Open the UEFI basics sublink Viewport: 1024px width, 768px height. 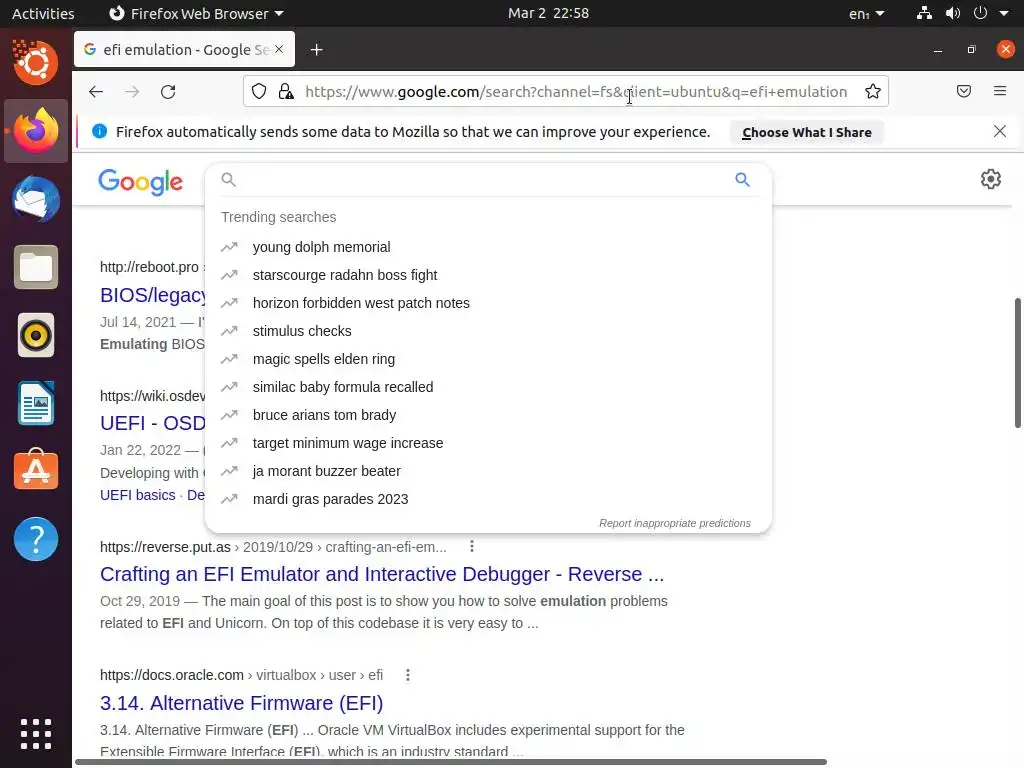click(138, 495)
